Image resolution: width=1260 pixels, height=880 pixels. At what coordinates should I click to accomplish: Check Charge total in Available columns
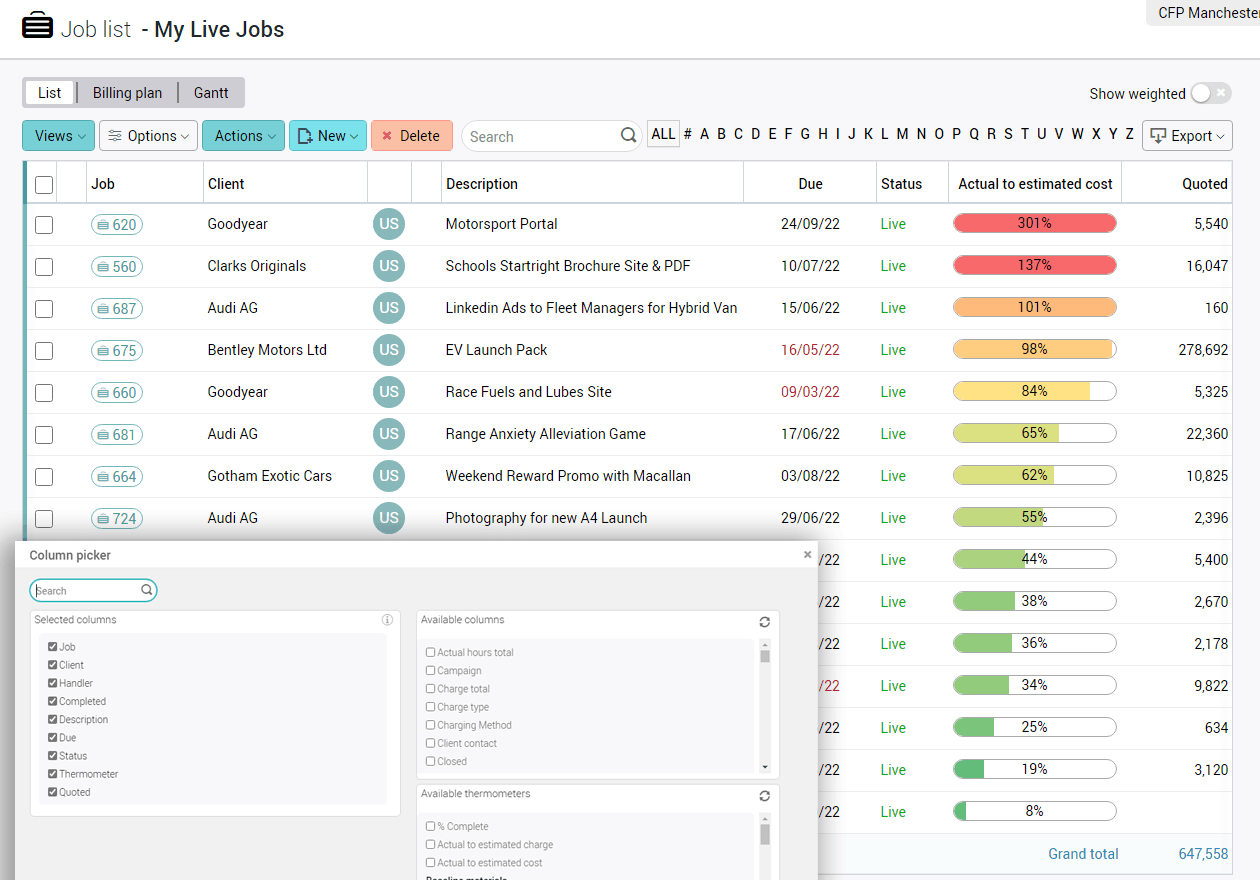(x=430, y=689)
